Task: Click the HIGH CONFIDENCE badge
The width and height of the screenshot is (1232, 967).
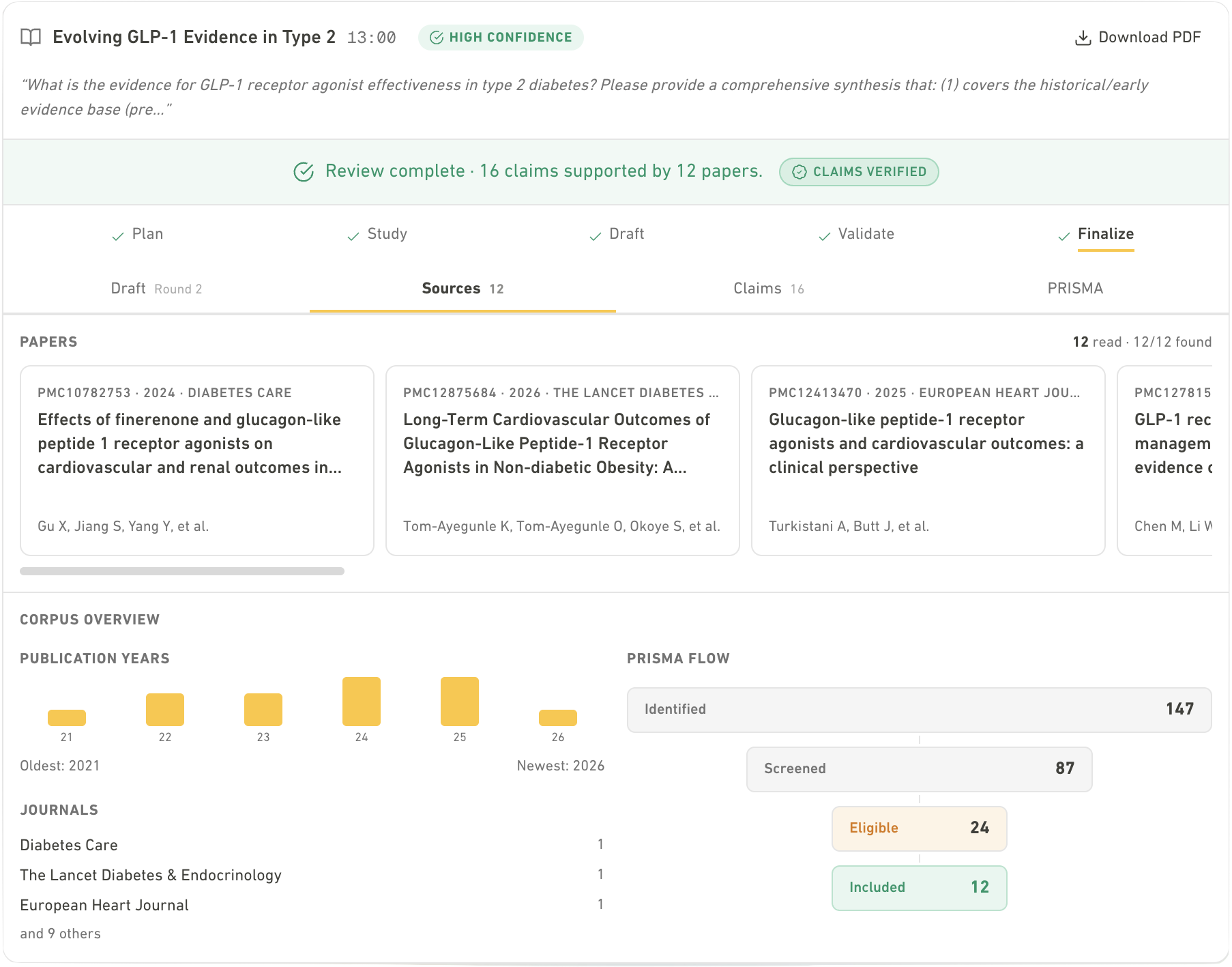Action: [x=501, y=38]
